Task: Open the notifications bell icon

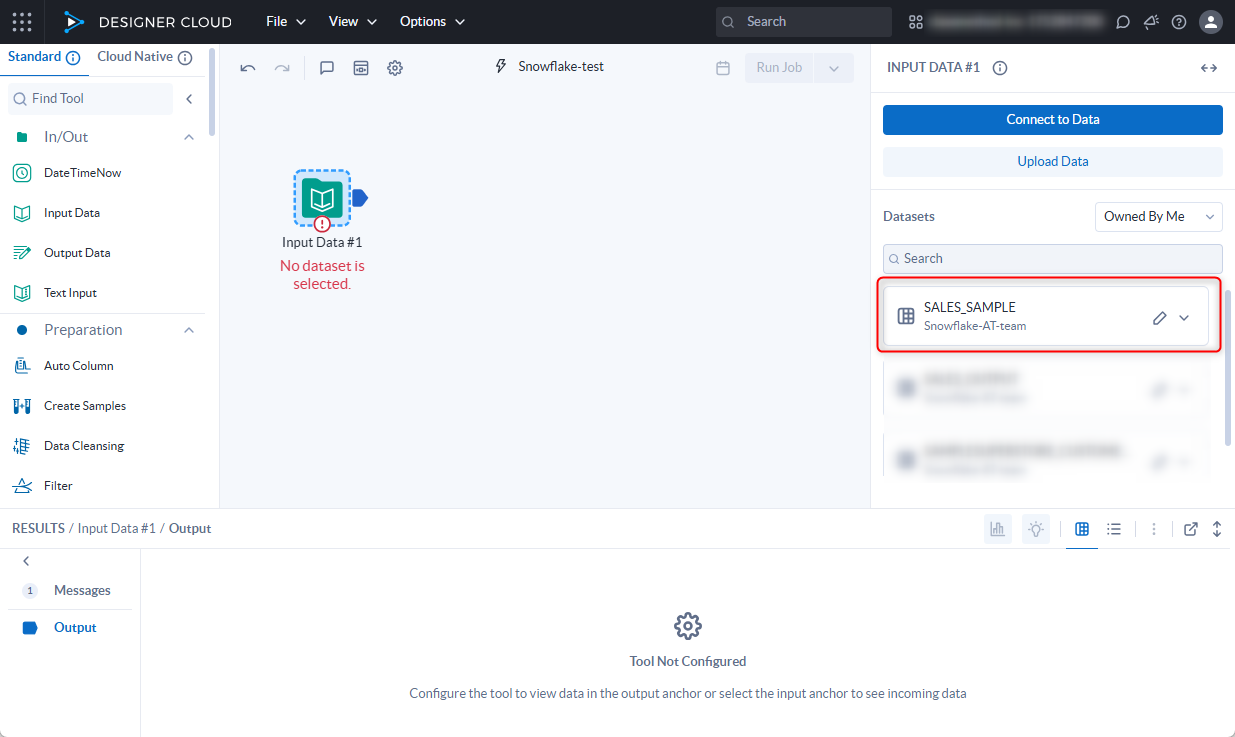Action: pyautogui.click(x=1151, y=22)
